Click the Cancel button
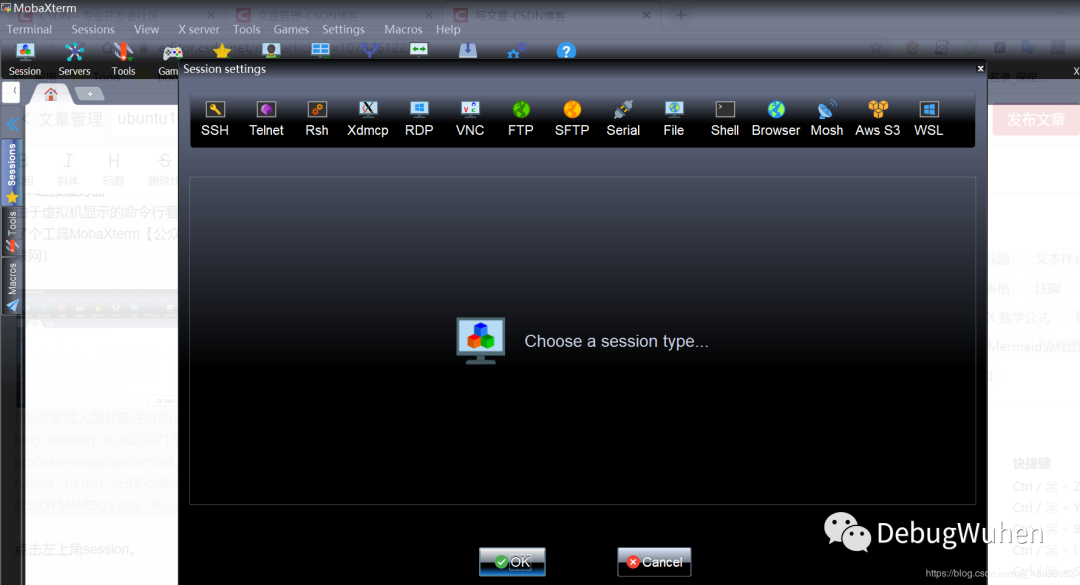This screenshot has width=1080, height=585. tap(654, 562)
